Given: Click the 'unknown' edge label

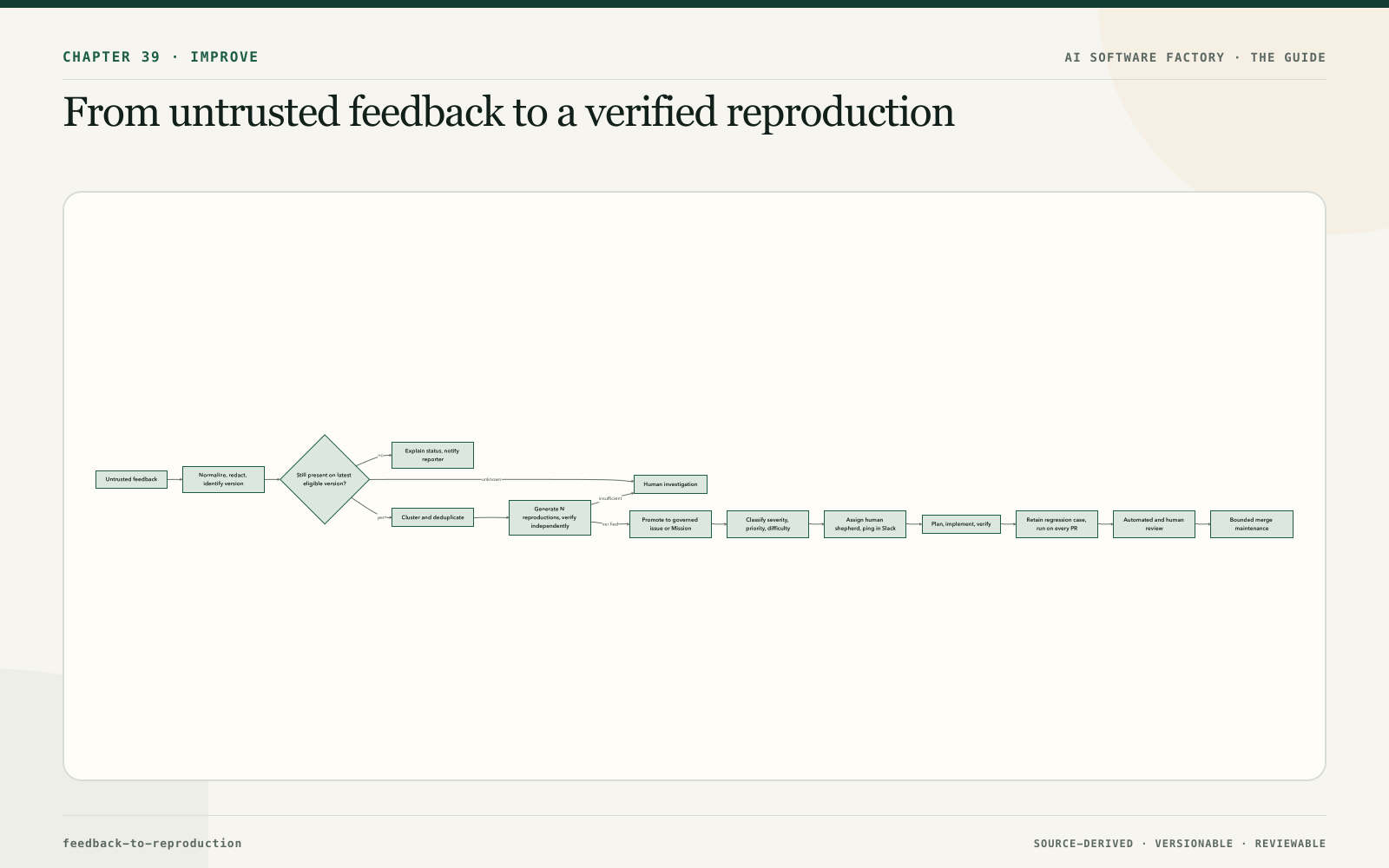Looking at the screenshot, I should tap(491, 479).
